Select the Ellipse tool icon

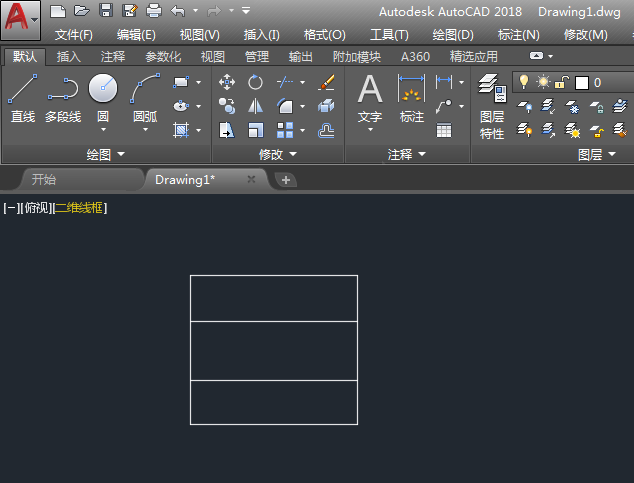click(181, 106)
